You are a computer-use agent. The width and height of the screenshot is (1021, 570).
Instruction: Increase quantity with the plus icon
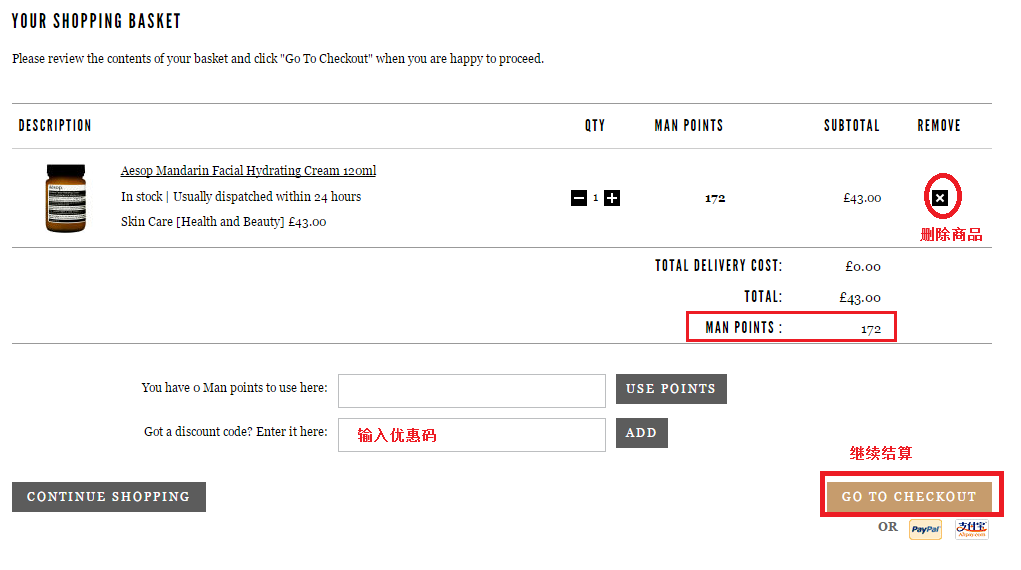click(612, 198)
